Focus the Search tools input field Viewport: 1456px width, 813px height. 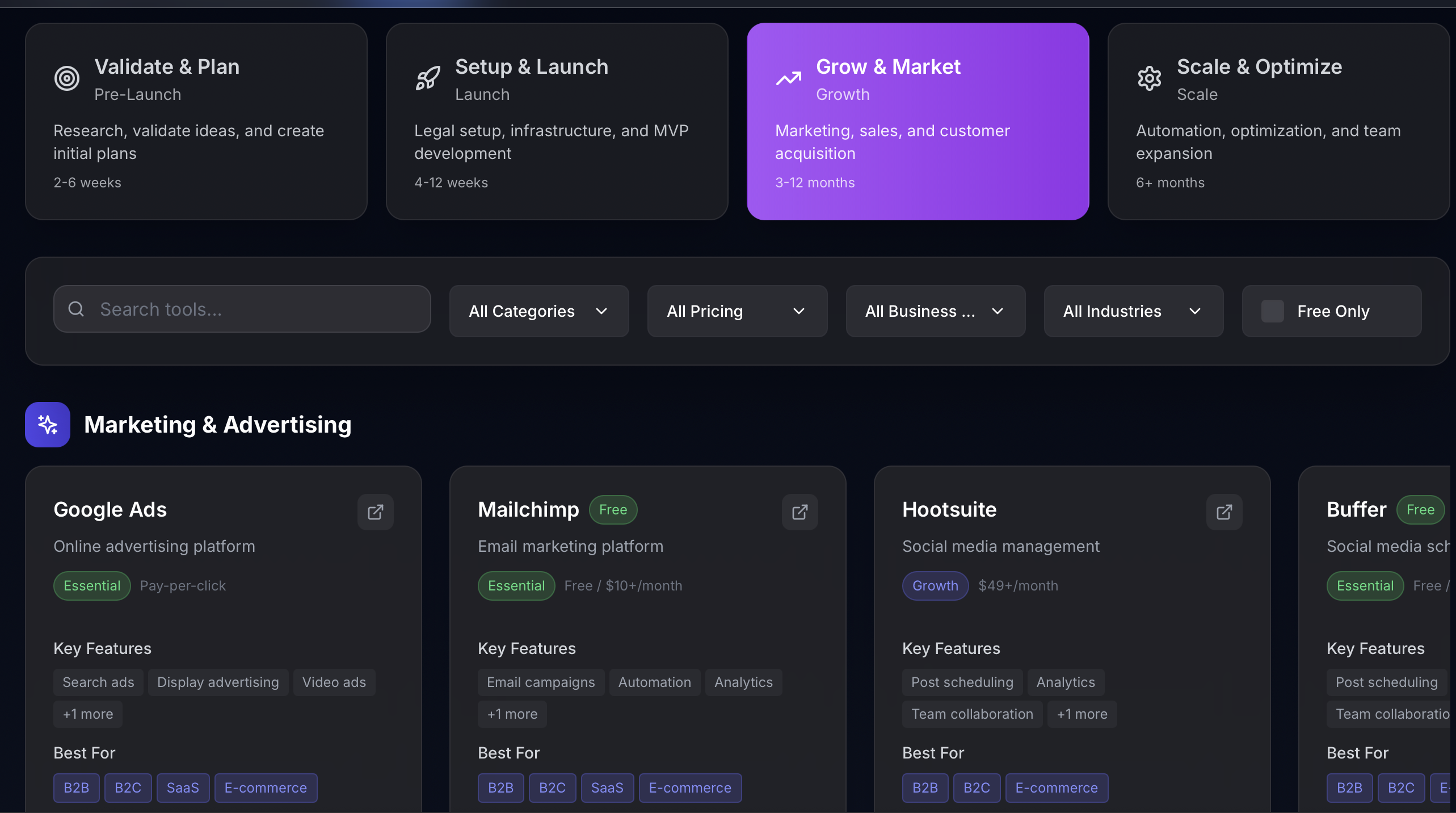[242, 309]
